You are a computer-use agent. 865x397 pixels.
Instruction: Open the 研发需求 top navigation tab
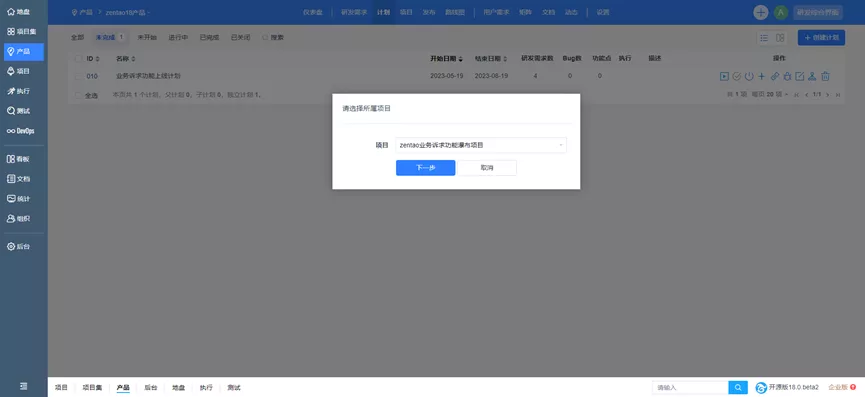[x=354, y=12]
